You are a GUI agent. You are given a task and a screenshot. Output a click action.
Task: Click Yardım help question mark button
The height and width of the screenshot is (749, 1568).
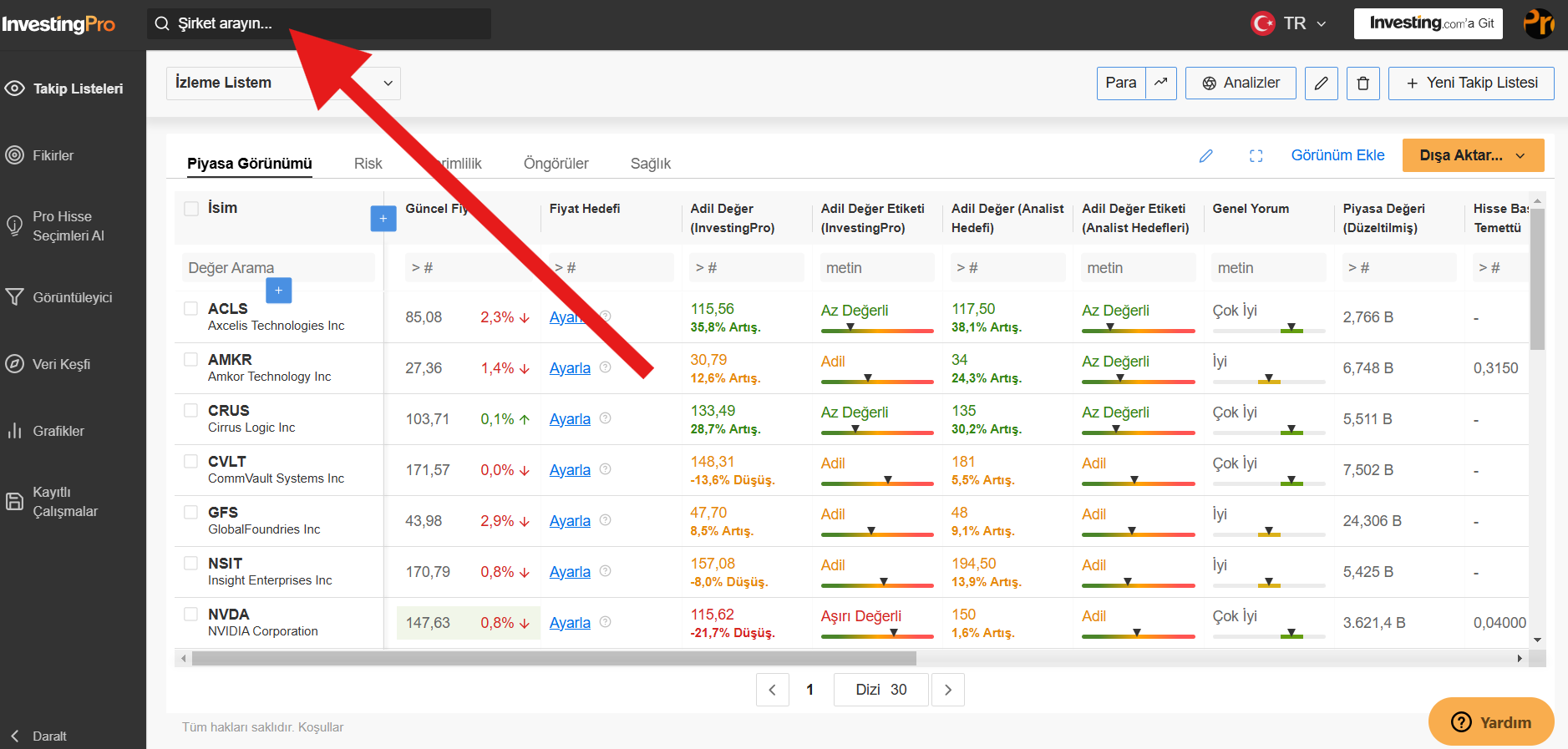(x=1491, y=721)
